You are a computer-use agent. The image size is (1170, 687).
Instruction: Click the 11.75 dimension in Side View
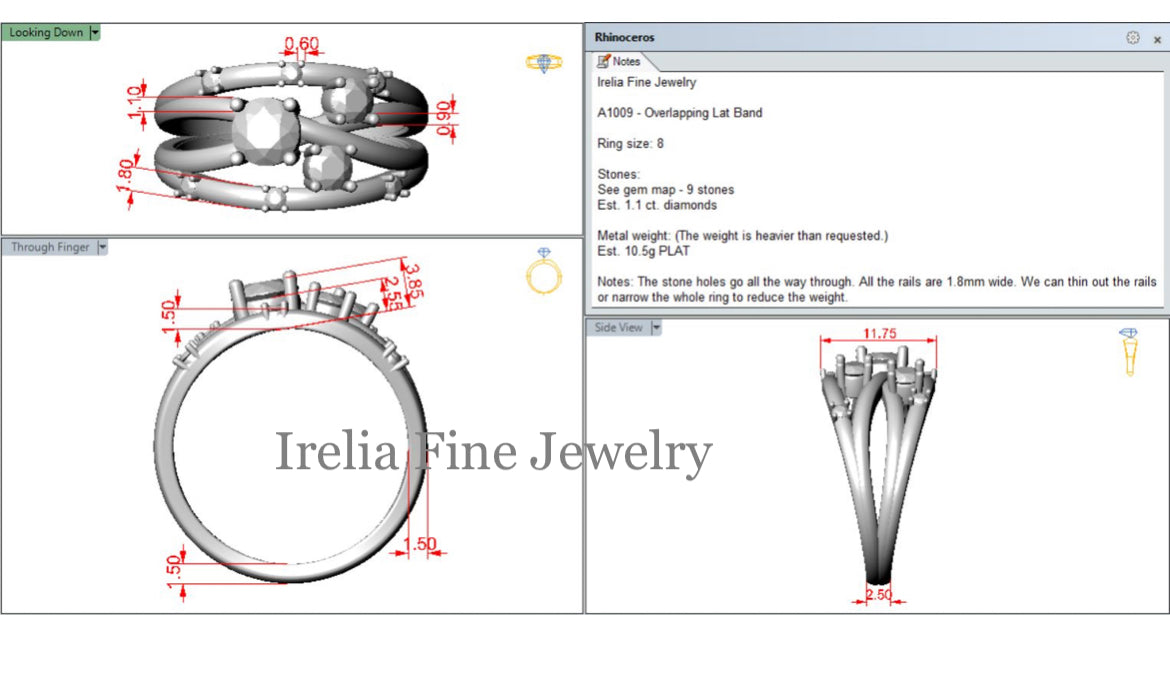pyautogui.click(x=880, y=333)
